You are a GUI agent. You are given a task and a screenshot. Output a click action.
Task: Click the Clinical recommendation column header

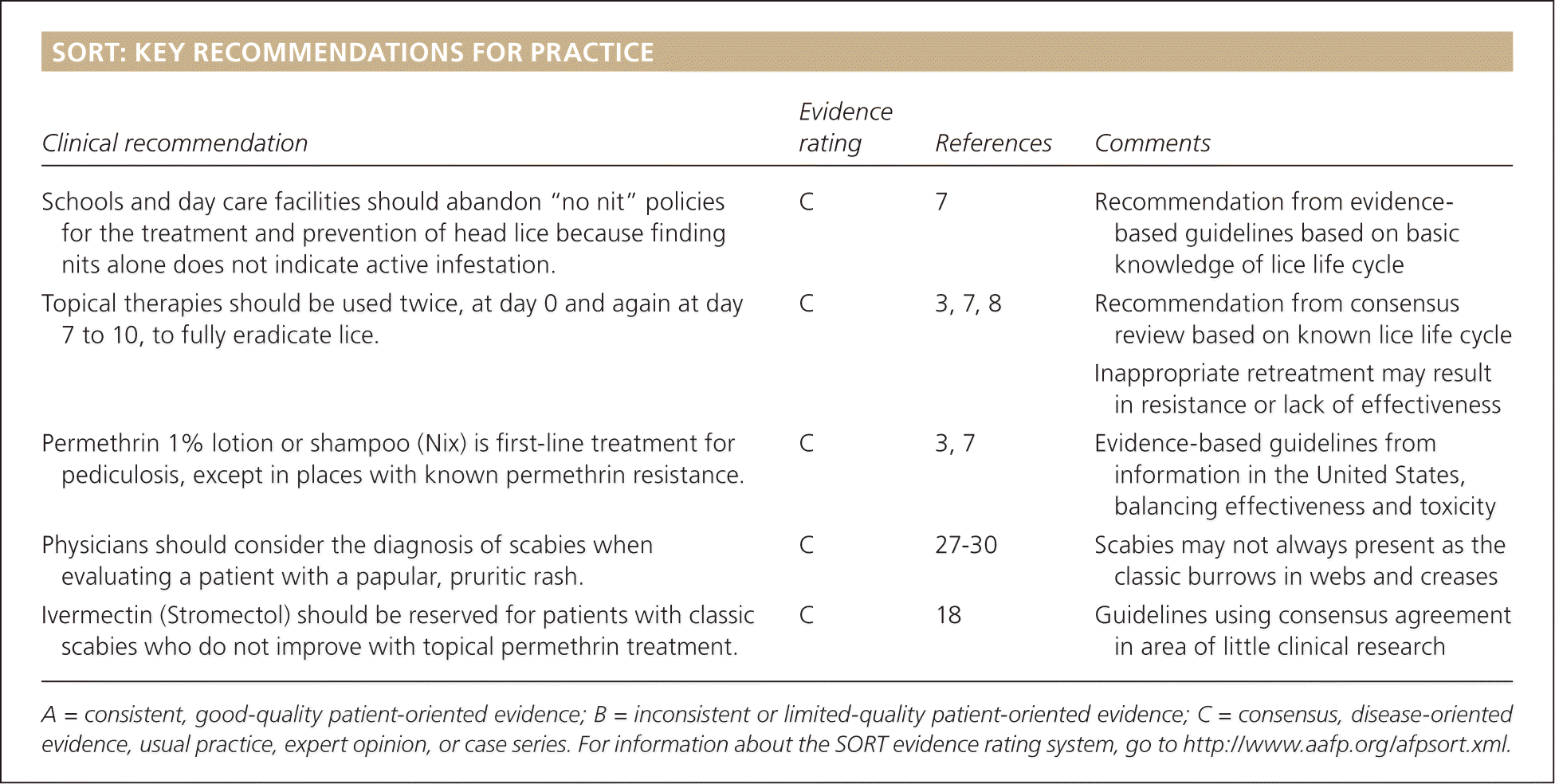pyautogui.click(x=175, y=143)
